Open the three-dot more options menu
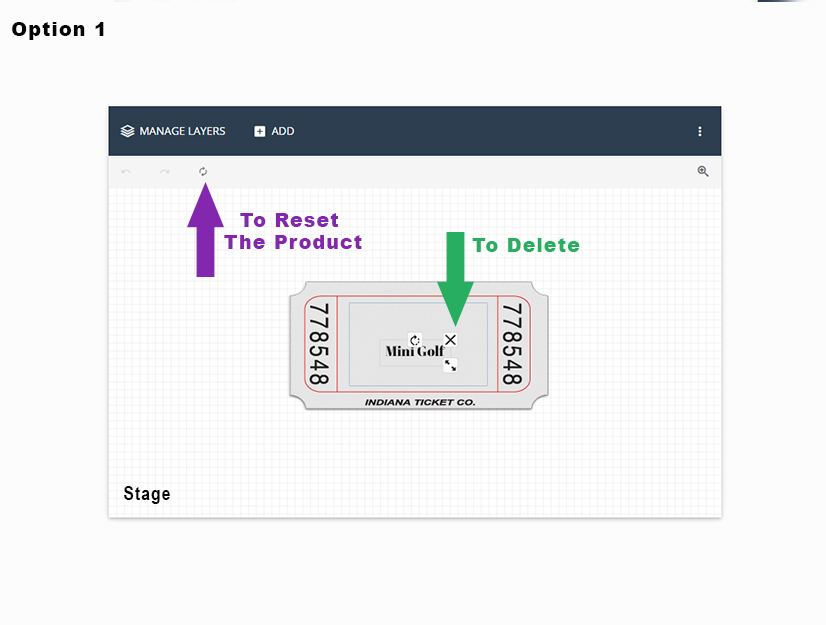826x625 pixels. tap(700, 131)
